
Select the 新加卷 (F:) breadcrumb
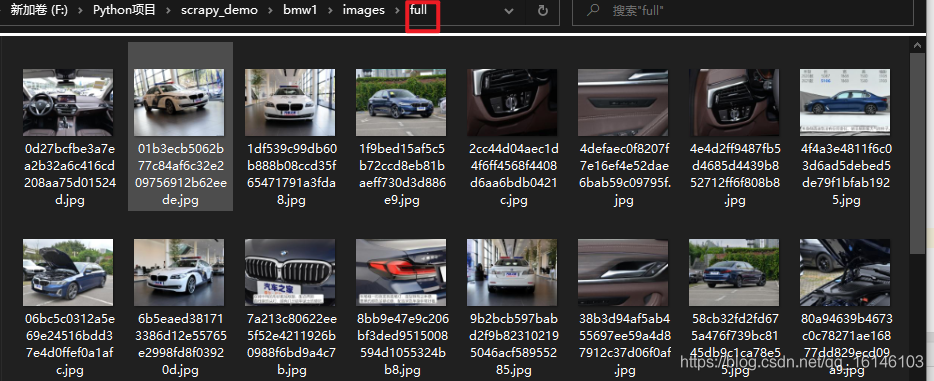(39, 11)
